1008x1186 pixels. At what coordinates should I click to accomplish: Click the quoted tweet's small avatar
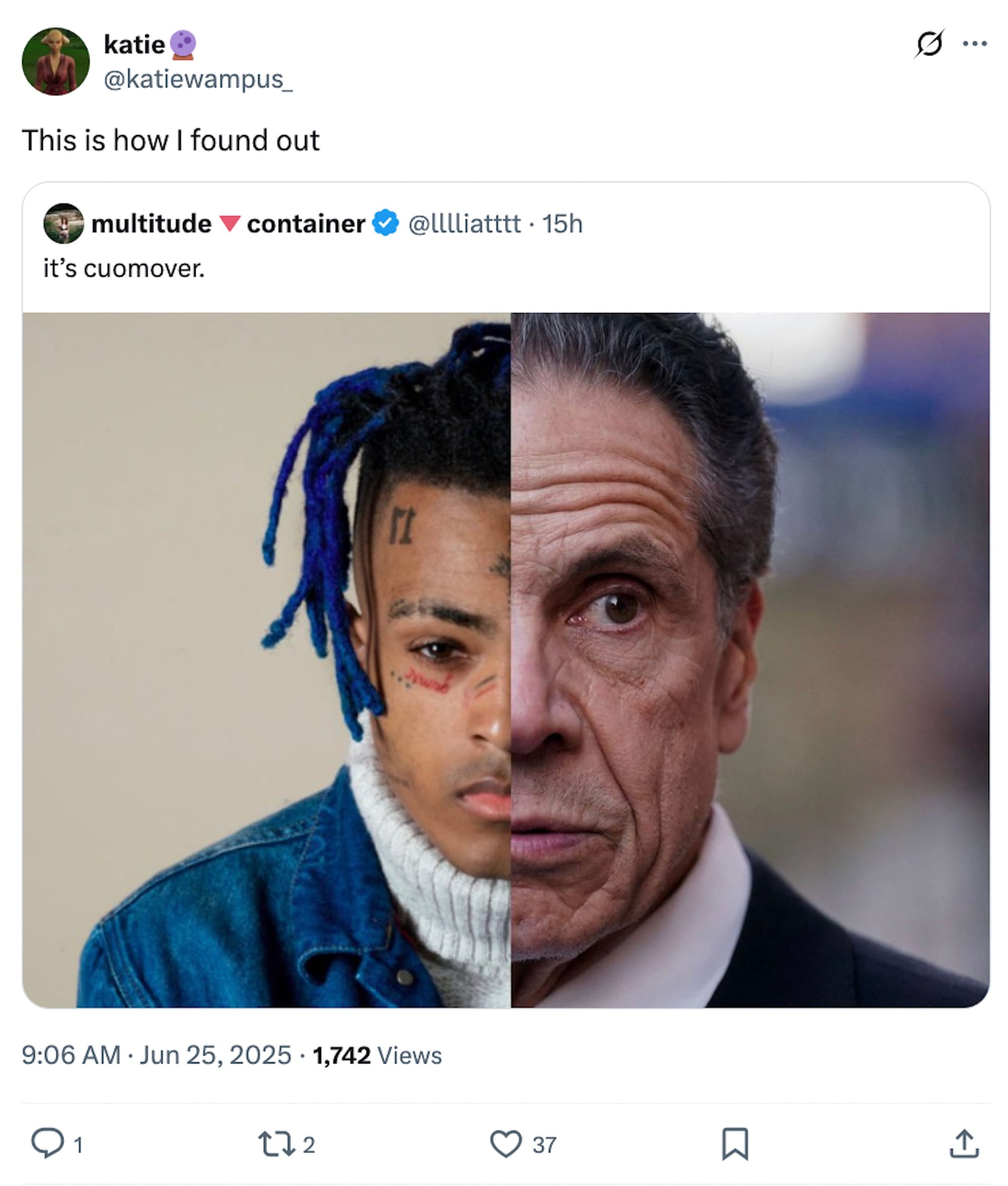pyautogui.click(x=64, y=223)
